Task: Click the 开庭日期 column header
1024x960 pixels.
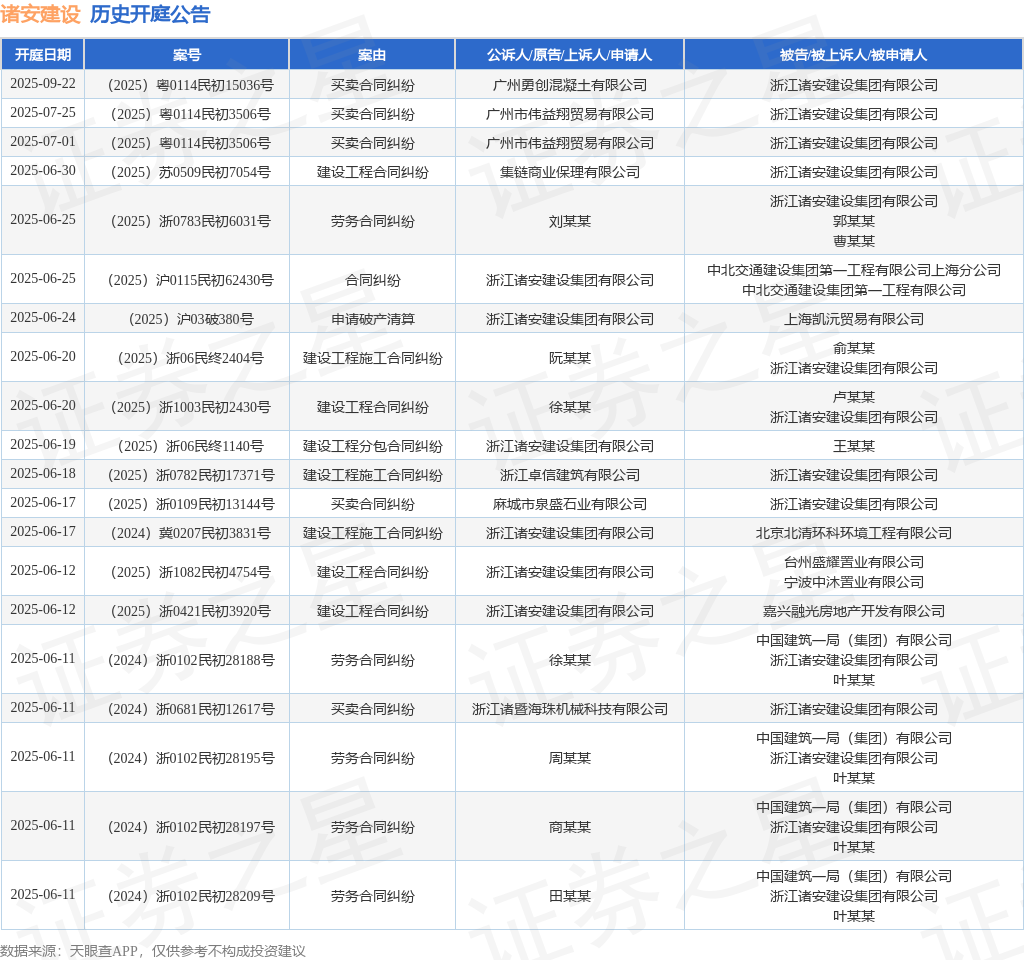Action: pyautogui.click(x=42, y=55)
